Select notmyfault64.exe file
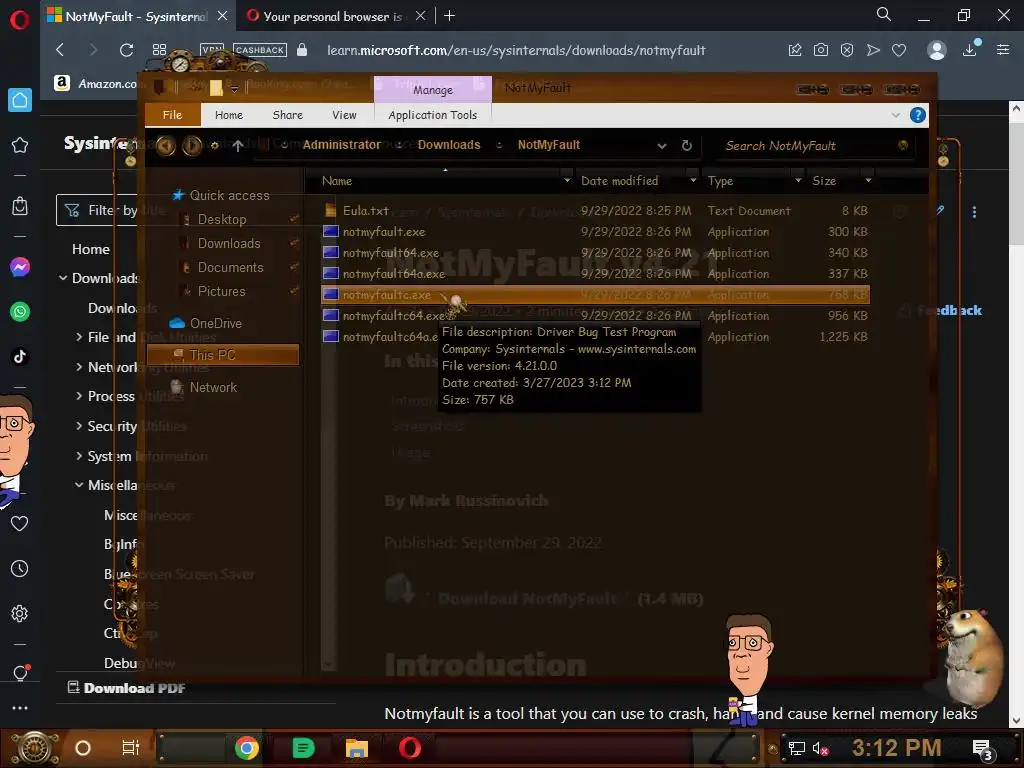 596,253
